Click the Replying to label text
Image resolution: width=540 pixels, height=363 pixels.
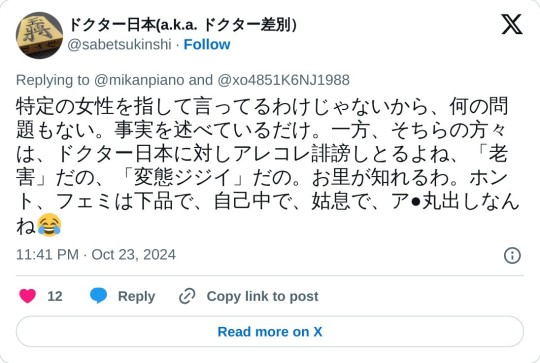(x=53, y=80)
